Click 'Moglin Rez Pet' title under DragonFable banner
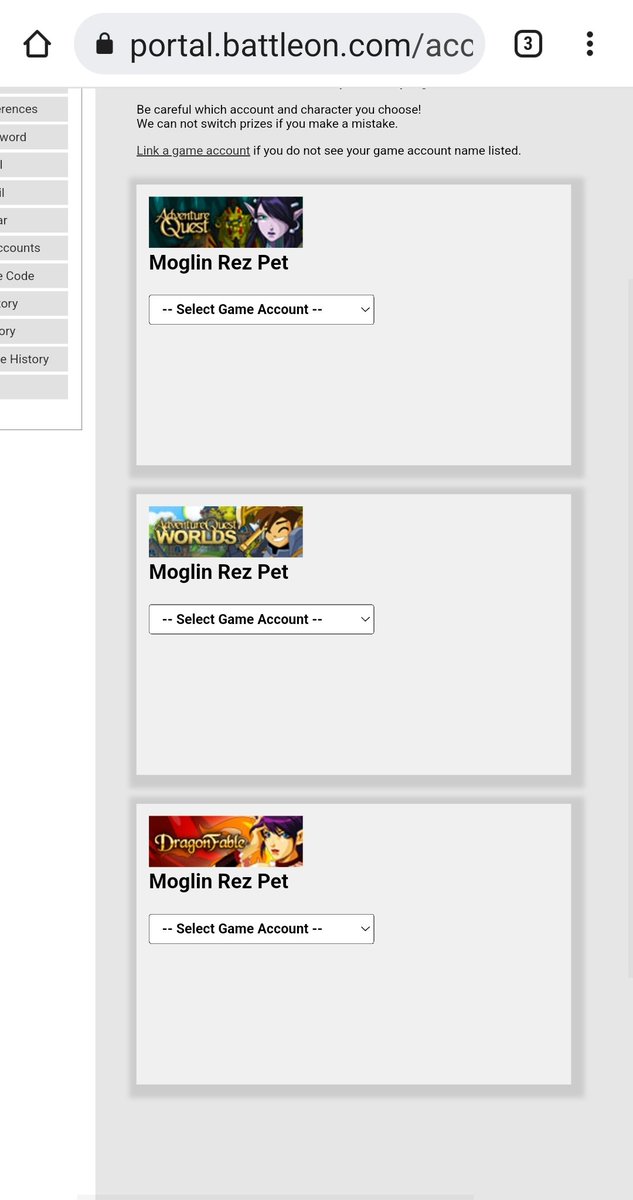Viewport: 633px width, 1200px height. [x=218, y=881]
